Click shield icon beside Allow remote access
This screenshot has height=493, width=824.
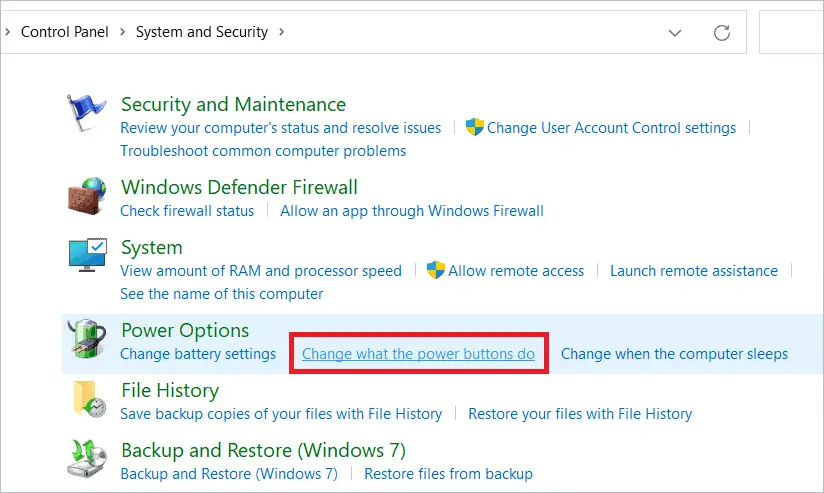(436, 270)
